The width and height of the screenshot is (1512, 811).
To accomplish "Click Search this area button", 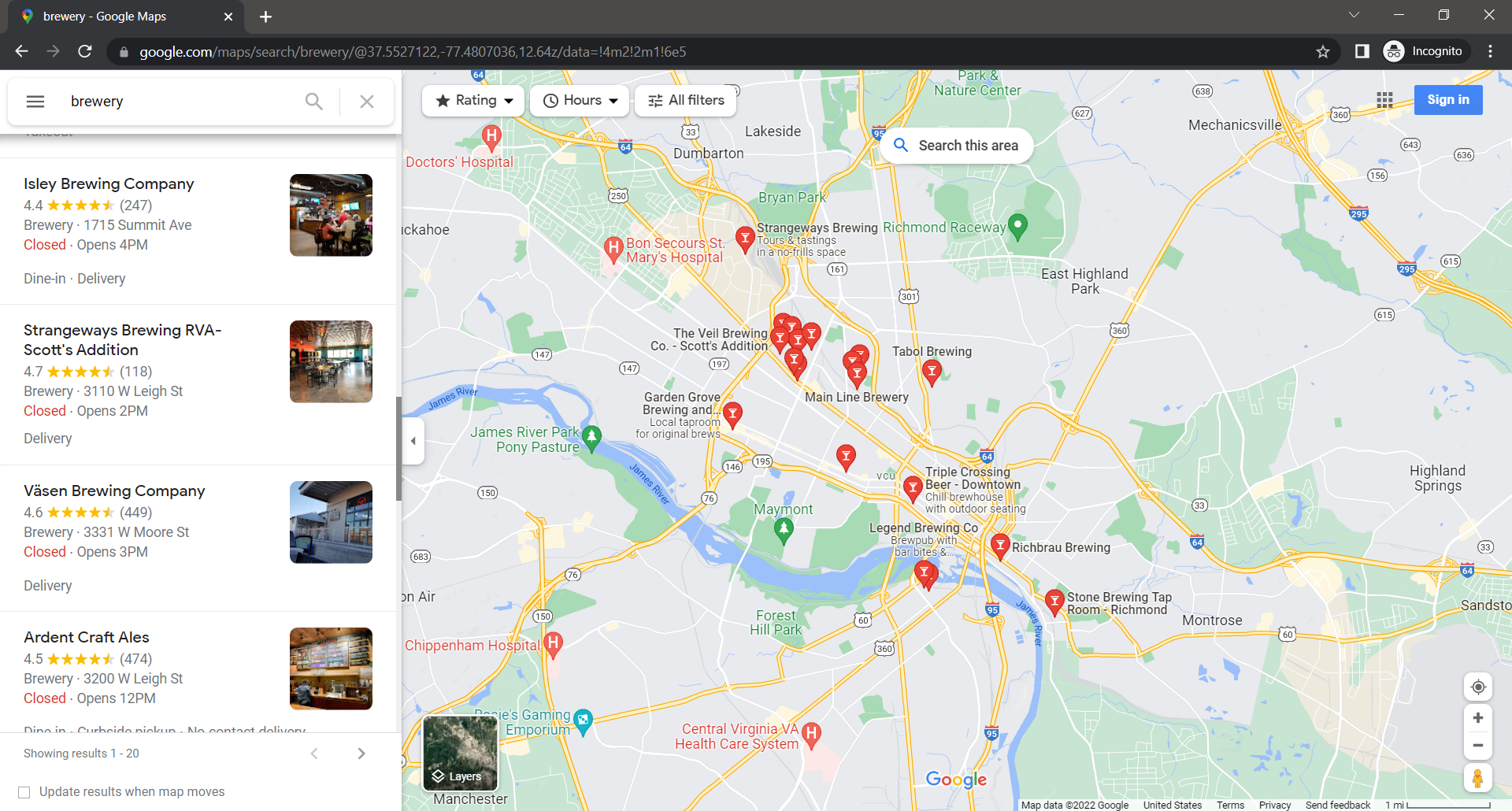I will [956, 146].
